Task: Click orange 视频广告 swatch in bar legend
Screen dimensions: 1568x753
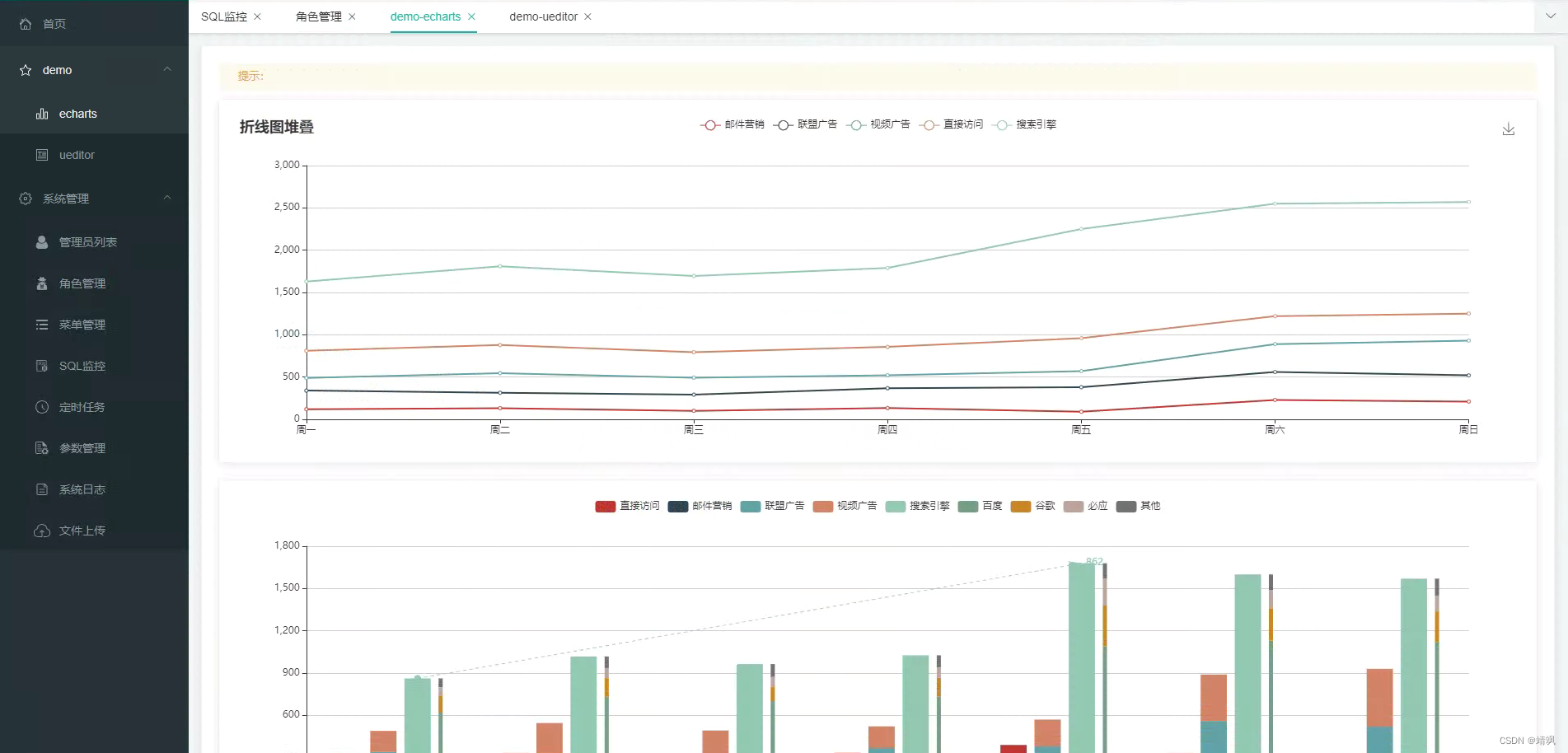Action: pos(823,506)
